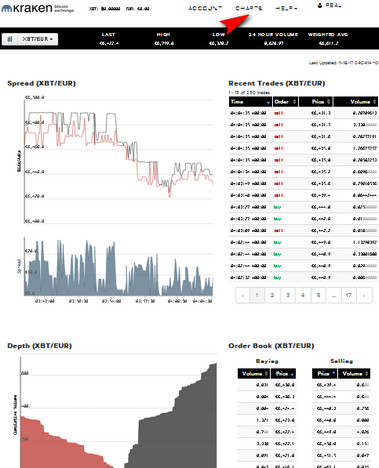
Task: Sort Selling order book by Volume
Action: pyautogui.click(x=354, y=373)
